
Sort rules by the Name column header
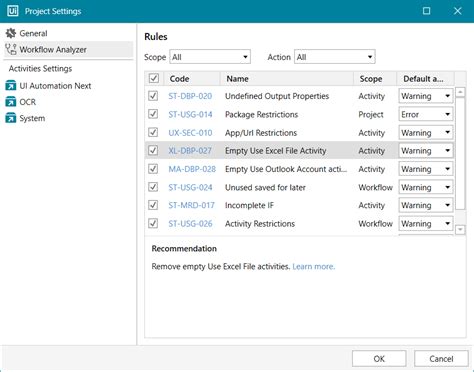tap(287, 79)
